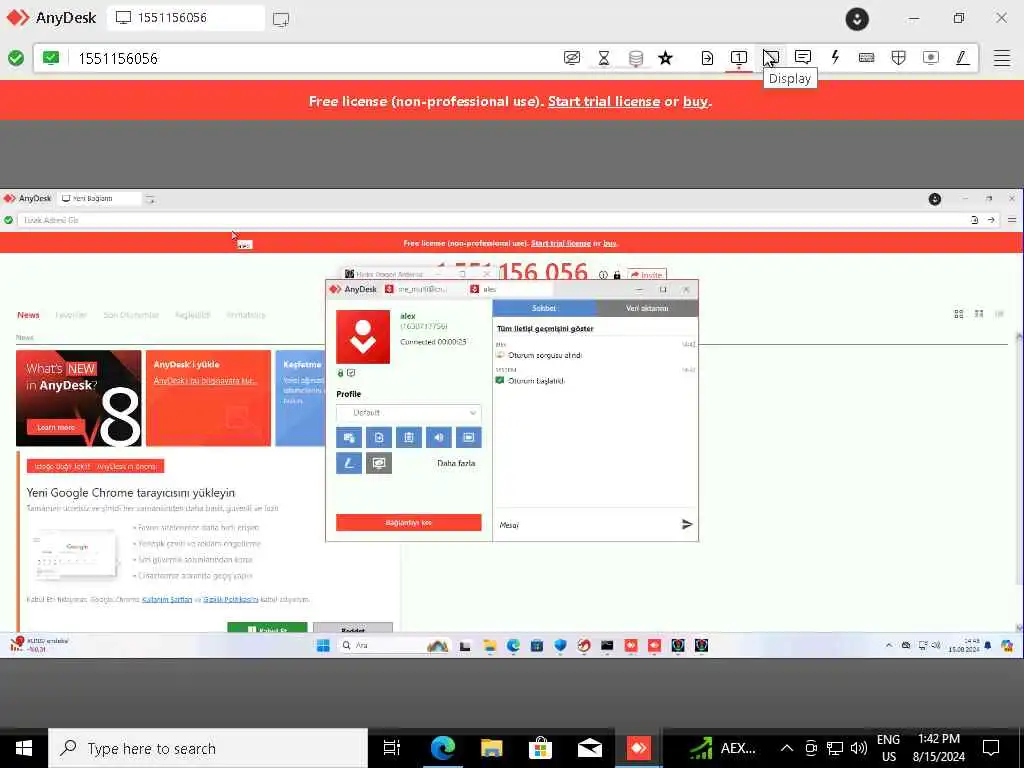Toggle clipboard permission in remote panel
Image resolution: width=1024 pixels, height=768 pixels.
tap(409, 438)
